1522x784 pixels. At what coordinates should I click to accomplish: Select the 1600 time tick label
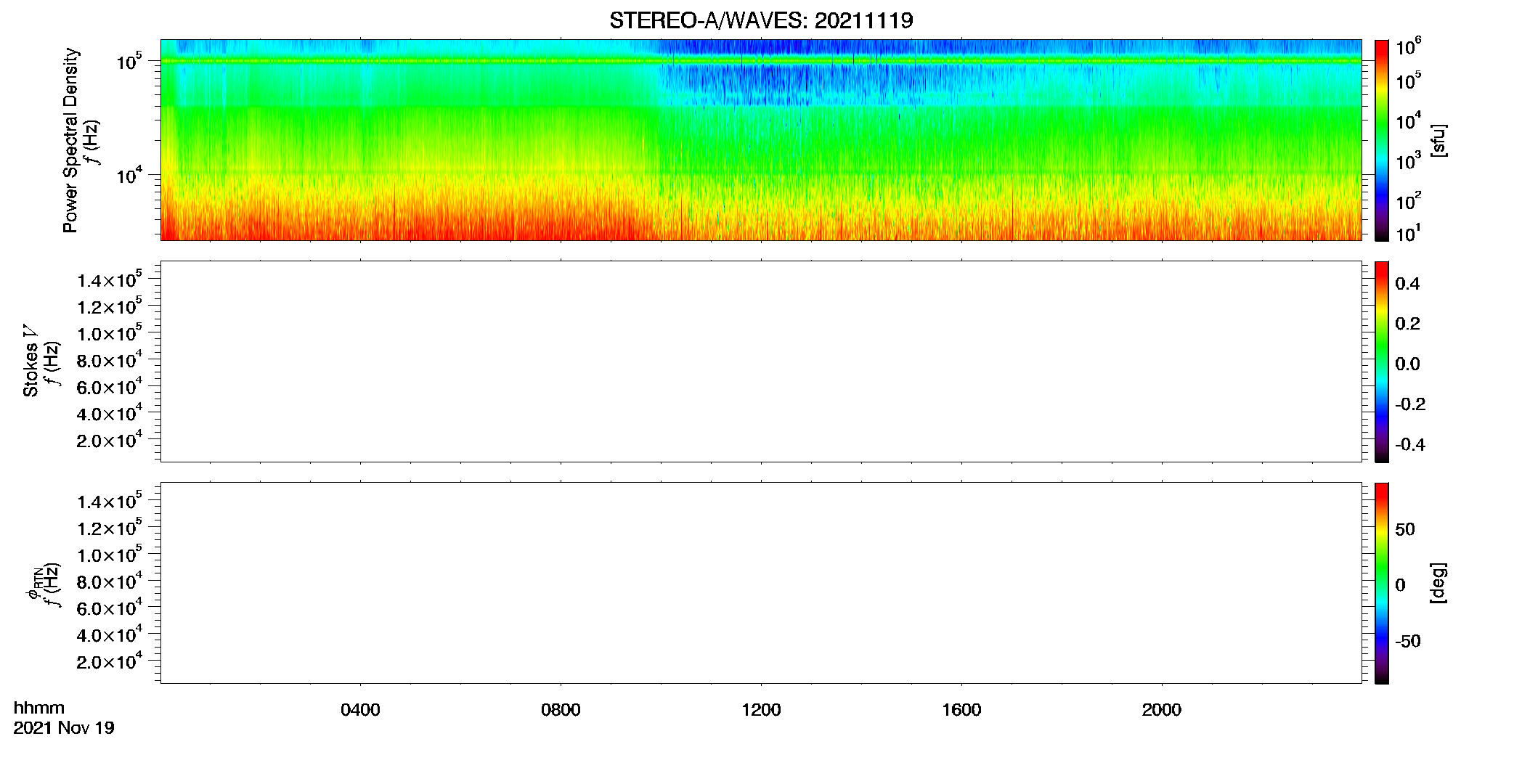961,710
